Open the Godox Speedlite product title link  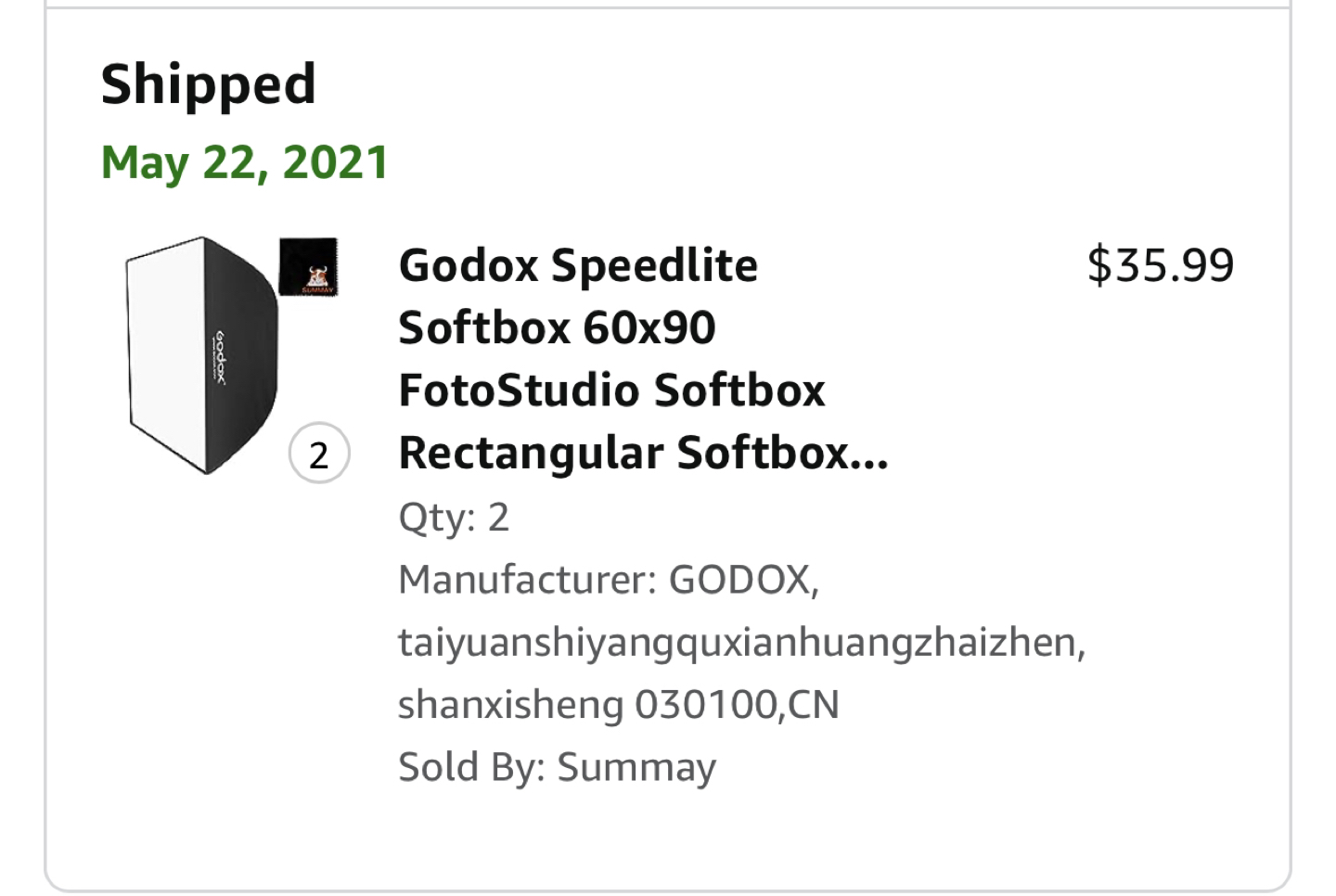(577, 266)
